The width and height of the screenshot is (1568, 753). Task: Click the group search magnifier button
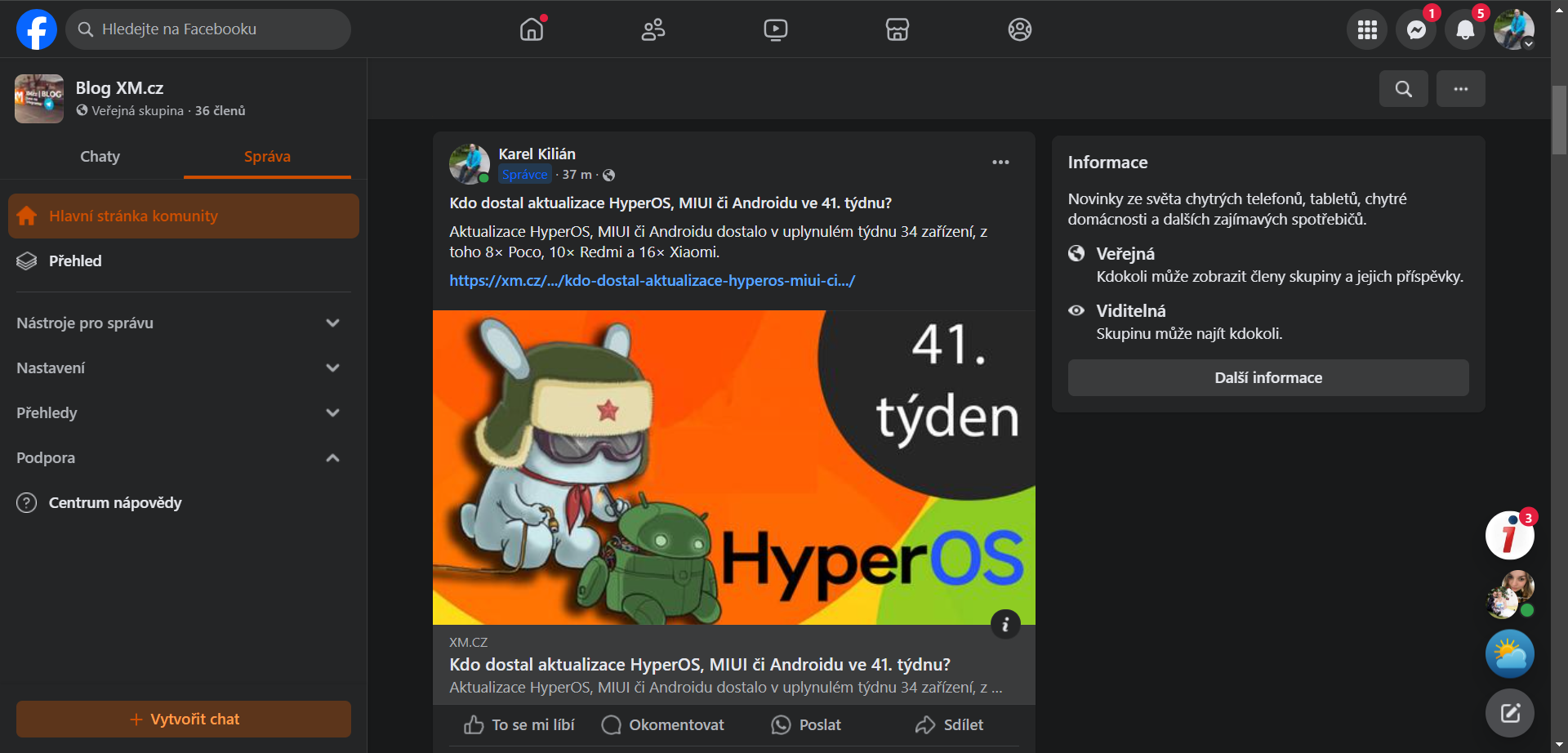point(1403,88)
